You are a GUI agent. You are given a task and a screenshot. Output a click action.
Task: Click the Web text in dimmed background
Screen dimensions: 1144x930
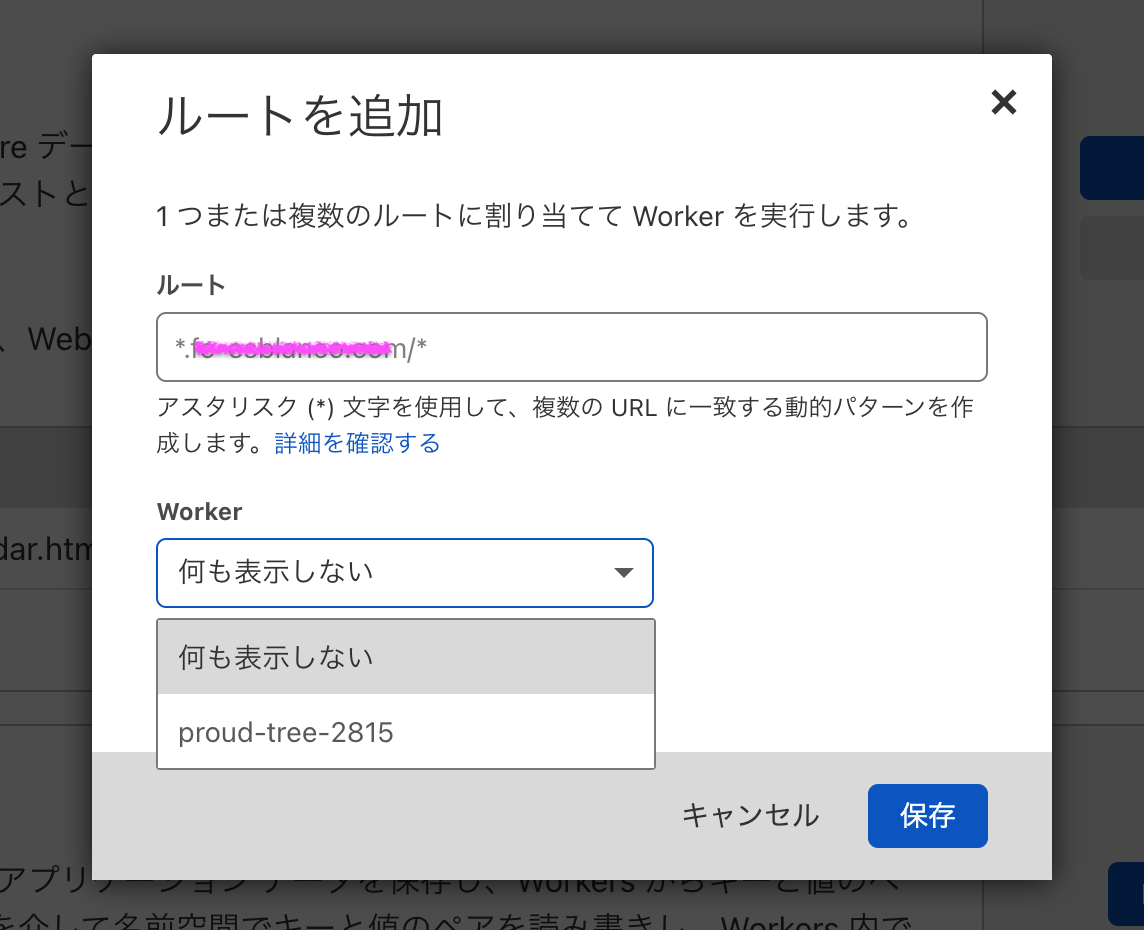[58, 340]
